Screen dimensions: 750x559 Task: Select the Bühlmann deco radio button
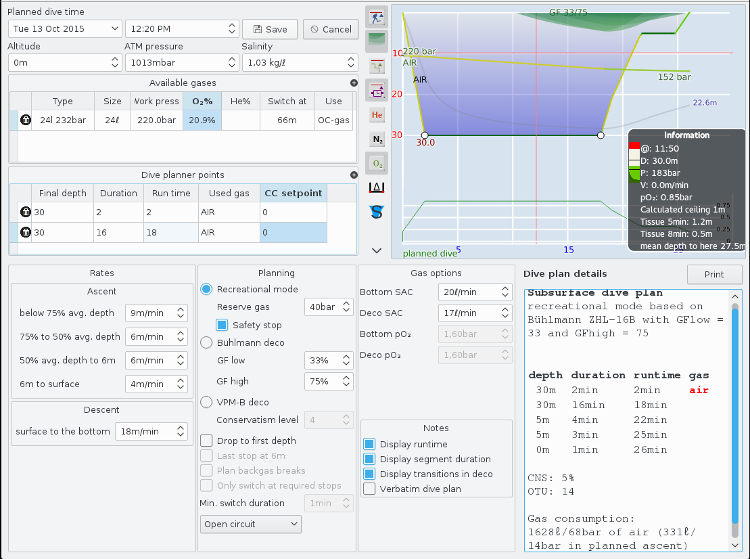(207, 342)
